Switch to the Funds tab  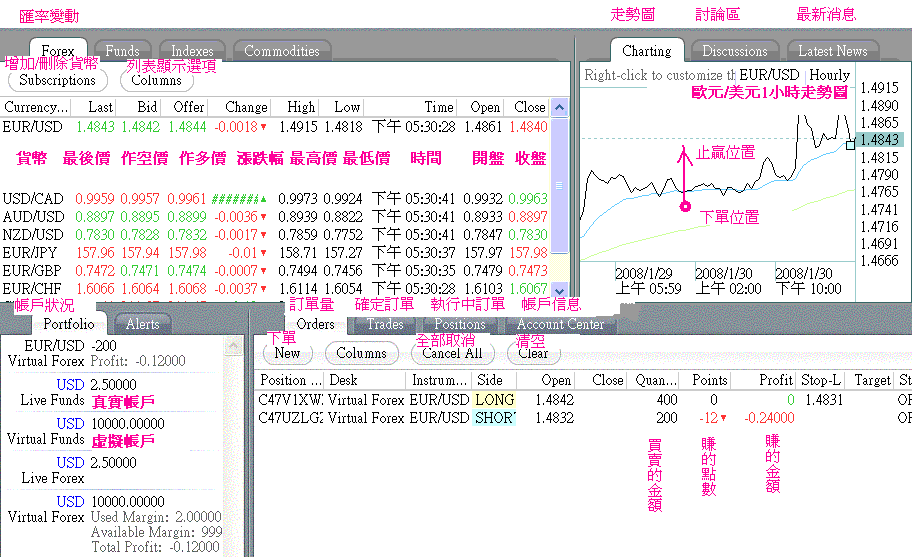point(122,51)
